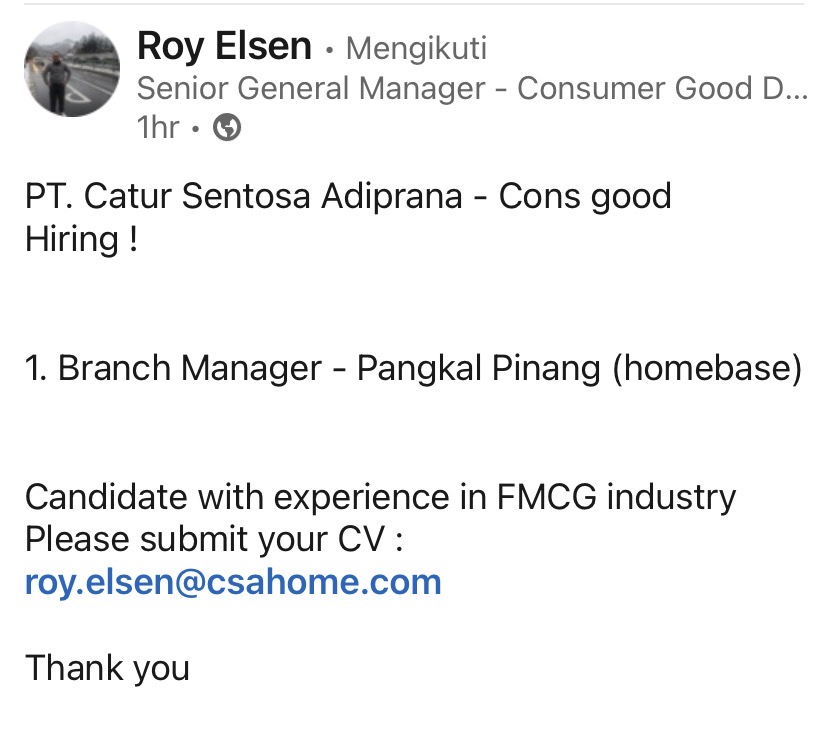Click the "Please submit your CV" line
The image size is (828, 752).
pos(213,539)
